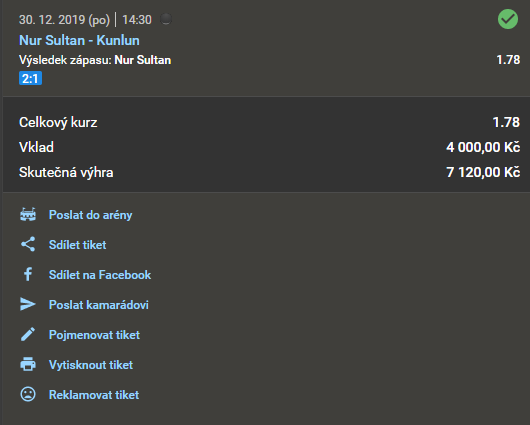Click the Skutečná výhra amount 7 120,00 Kč

point(483,172)
